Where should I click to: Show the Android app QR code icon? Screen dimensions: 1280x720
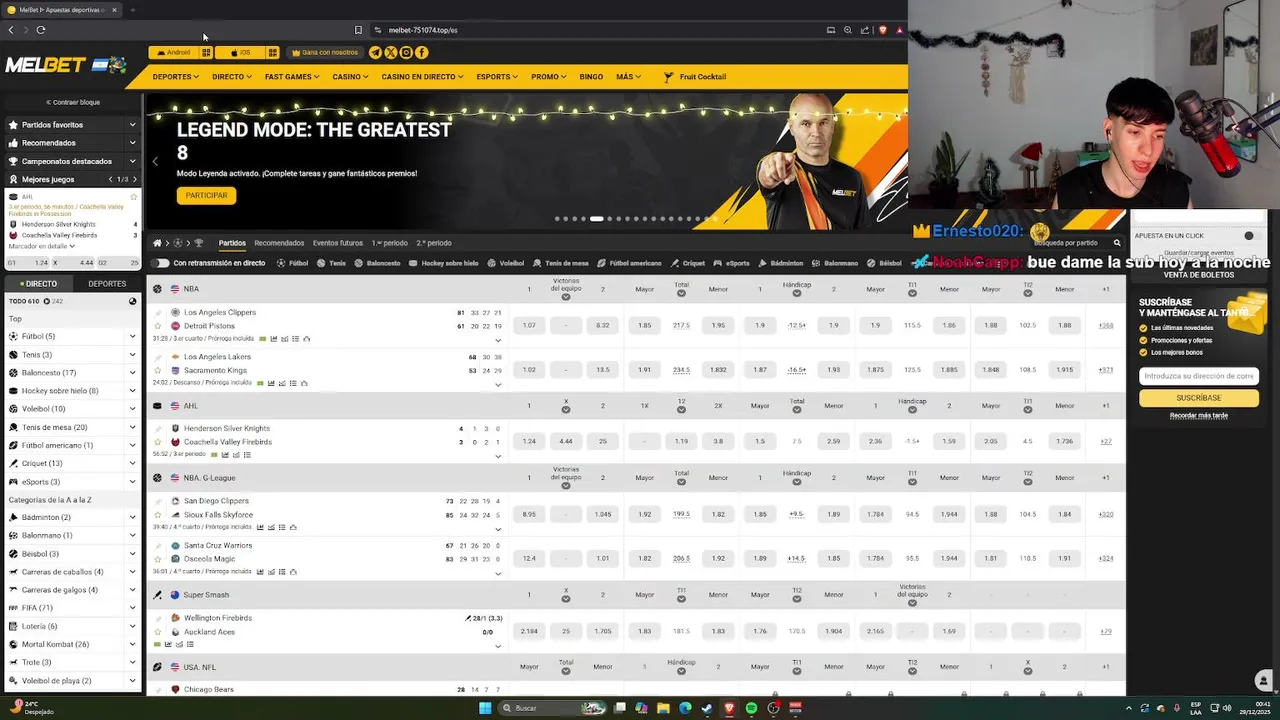[206, 52]
